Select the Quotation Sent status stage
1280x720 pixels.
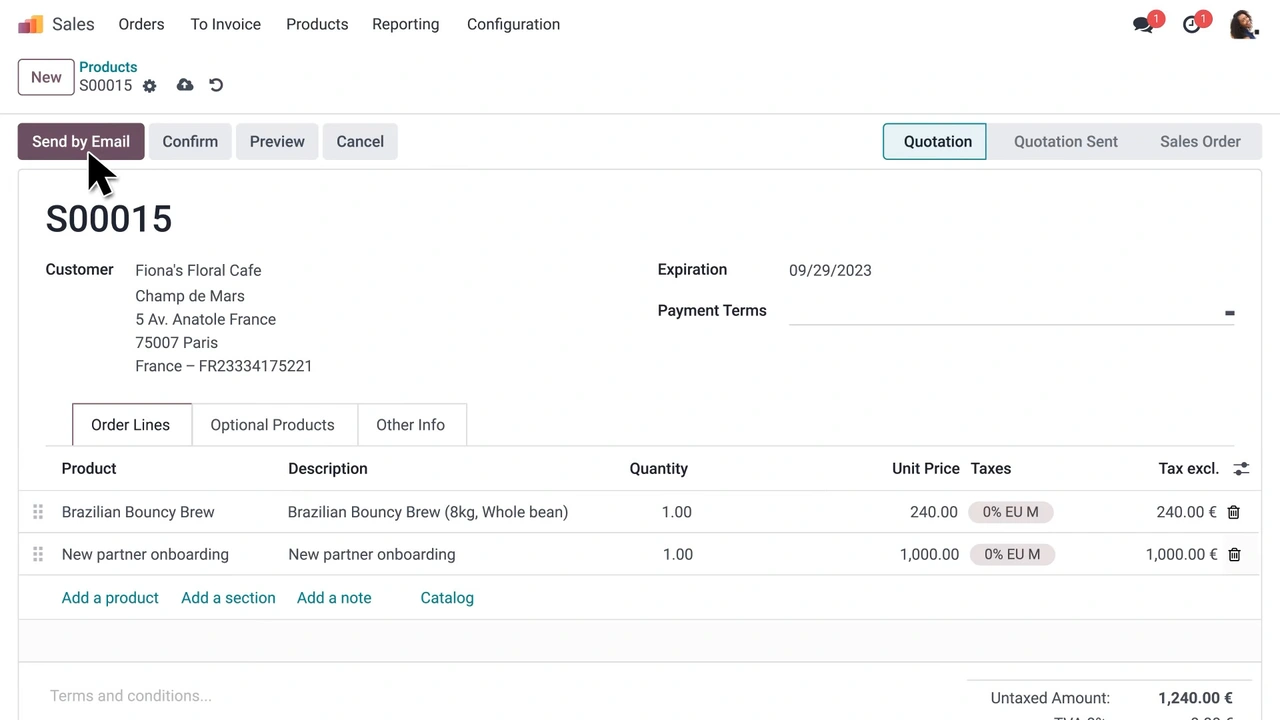tap(1066, 141)
